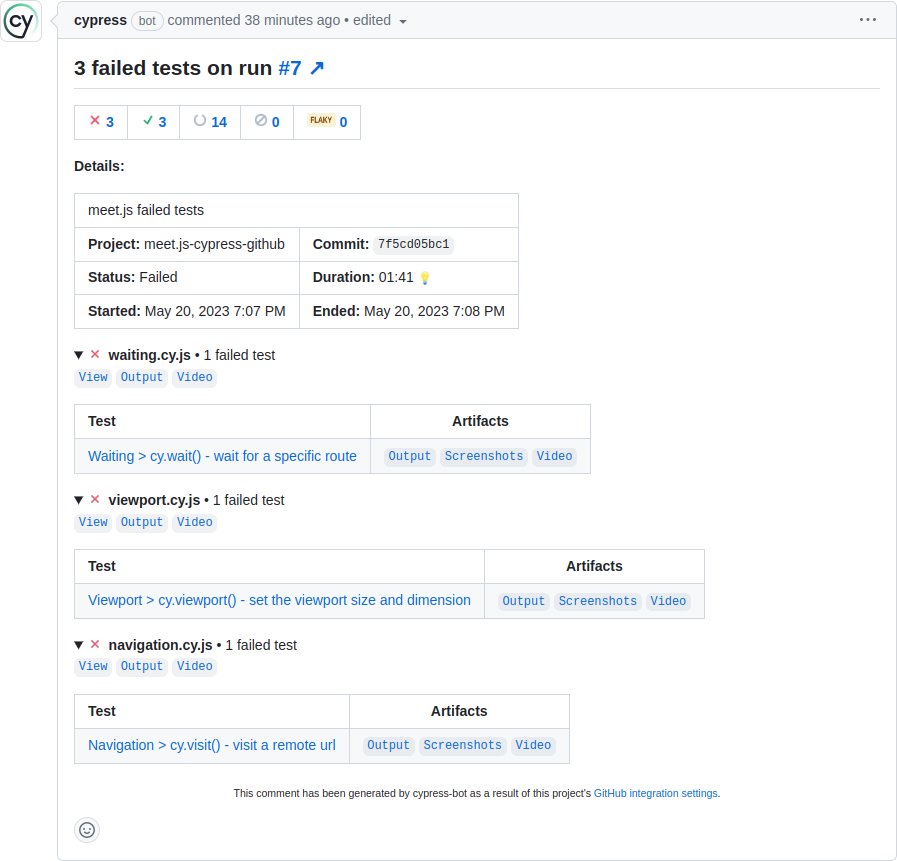The image size is (897, 861).
Task: Click the navigation.cy.js file name
Action: click(x=160, y=645)
